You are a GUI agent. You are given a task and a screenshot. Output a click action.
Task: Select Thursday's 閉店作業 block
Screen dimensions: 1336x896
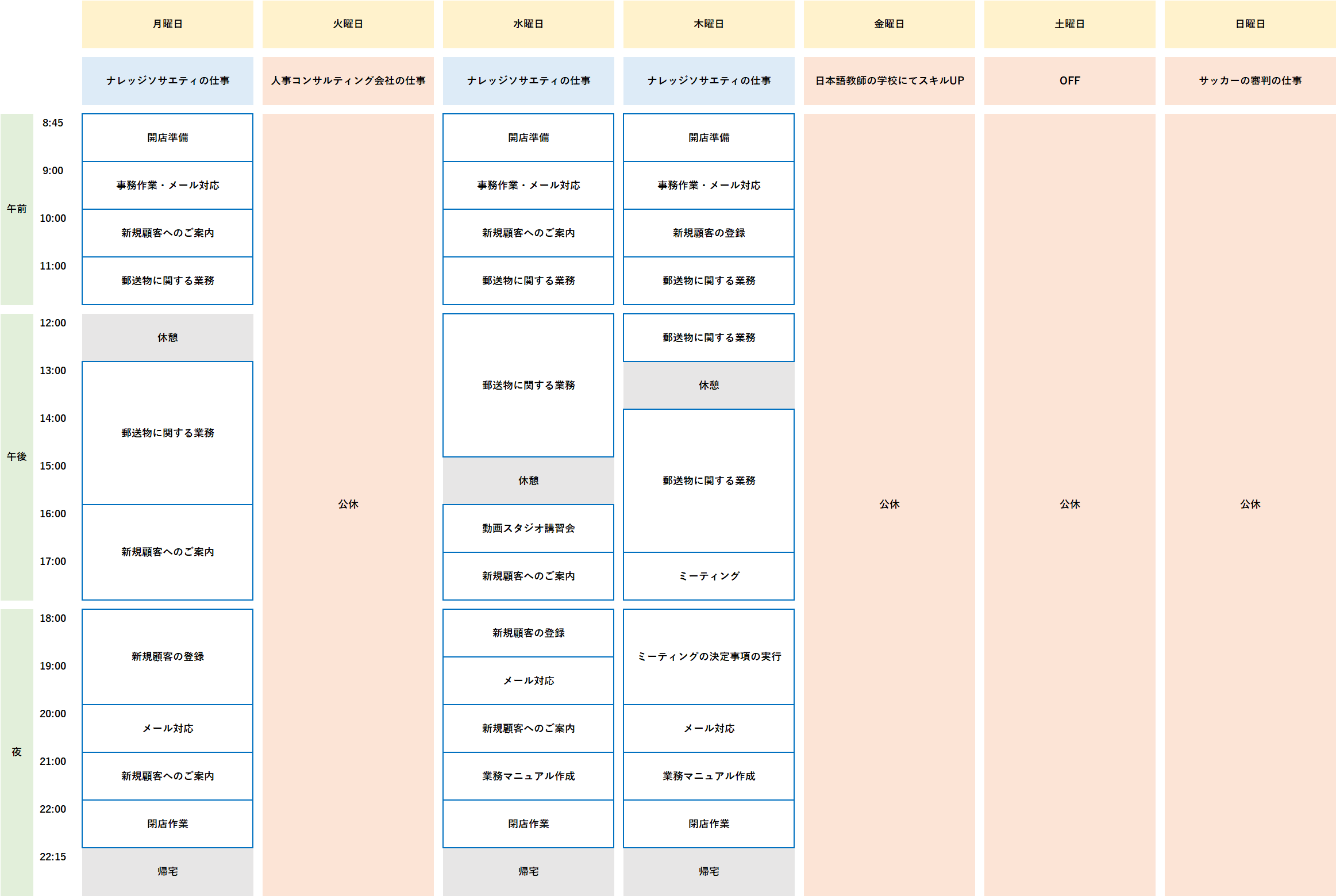pyautogui.click(x=709, y=824)
